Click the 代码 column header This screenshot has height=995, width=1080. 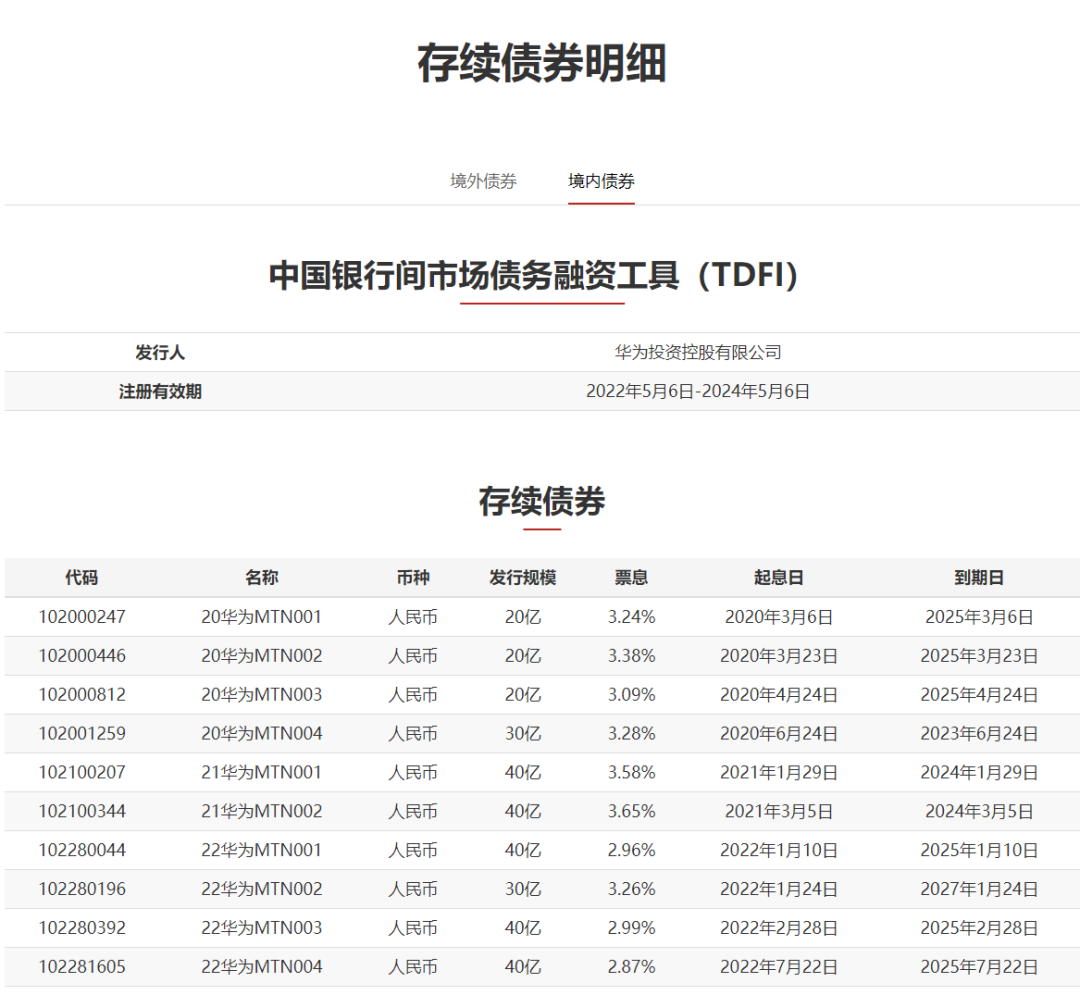point(81,578)
